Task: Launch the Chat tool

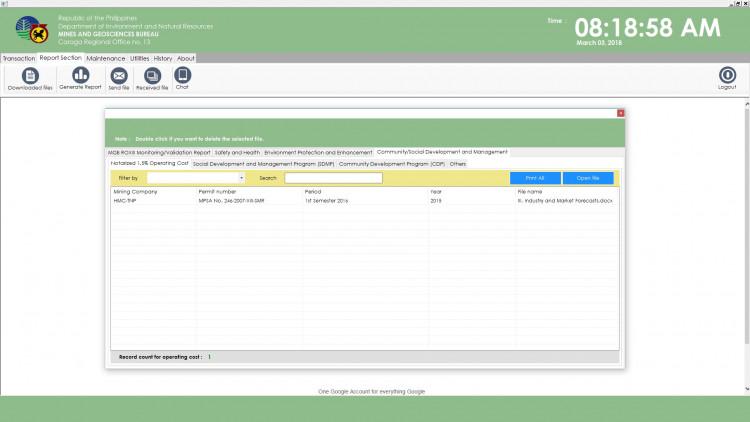Action: [182, 76]
